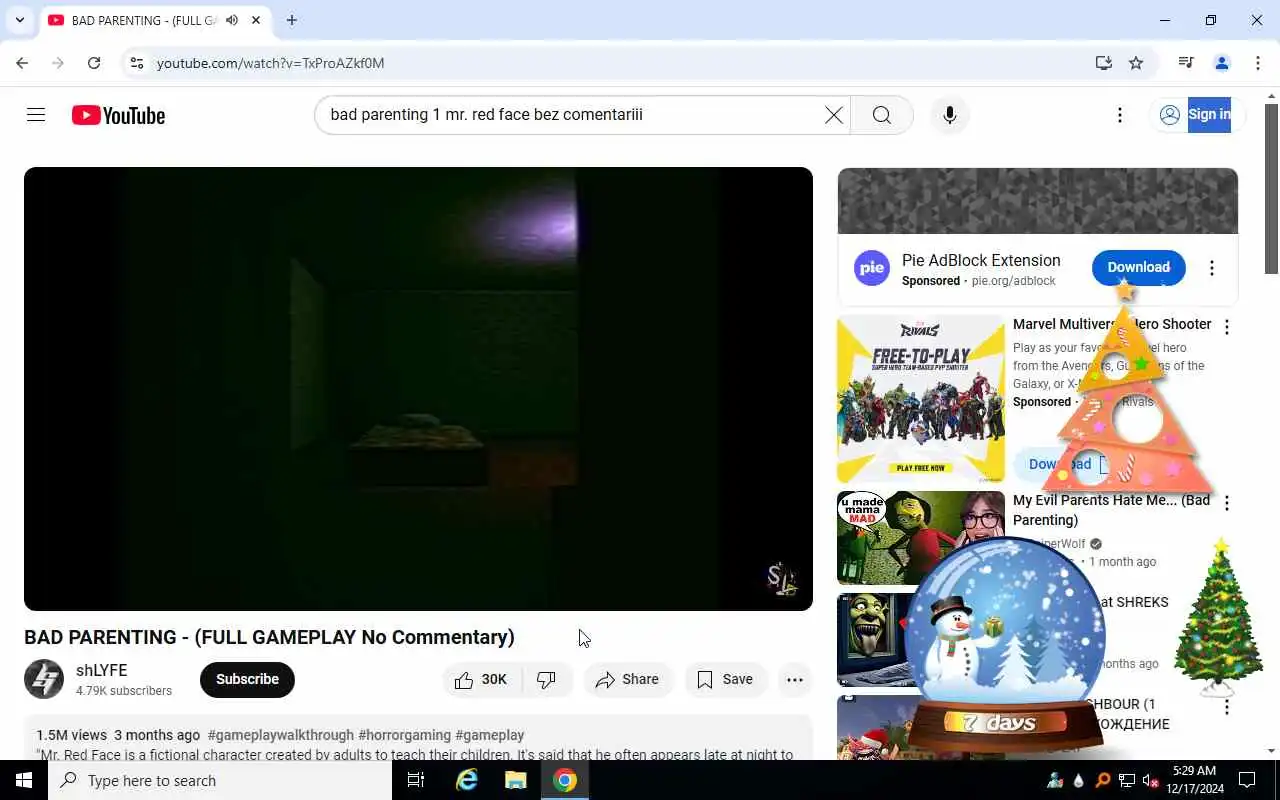Launch Internet Explorer from the taskbar
The width and height of the screenshot is (1280, 800).
point(466,780)
